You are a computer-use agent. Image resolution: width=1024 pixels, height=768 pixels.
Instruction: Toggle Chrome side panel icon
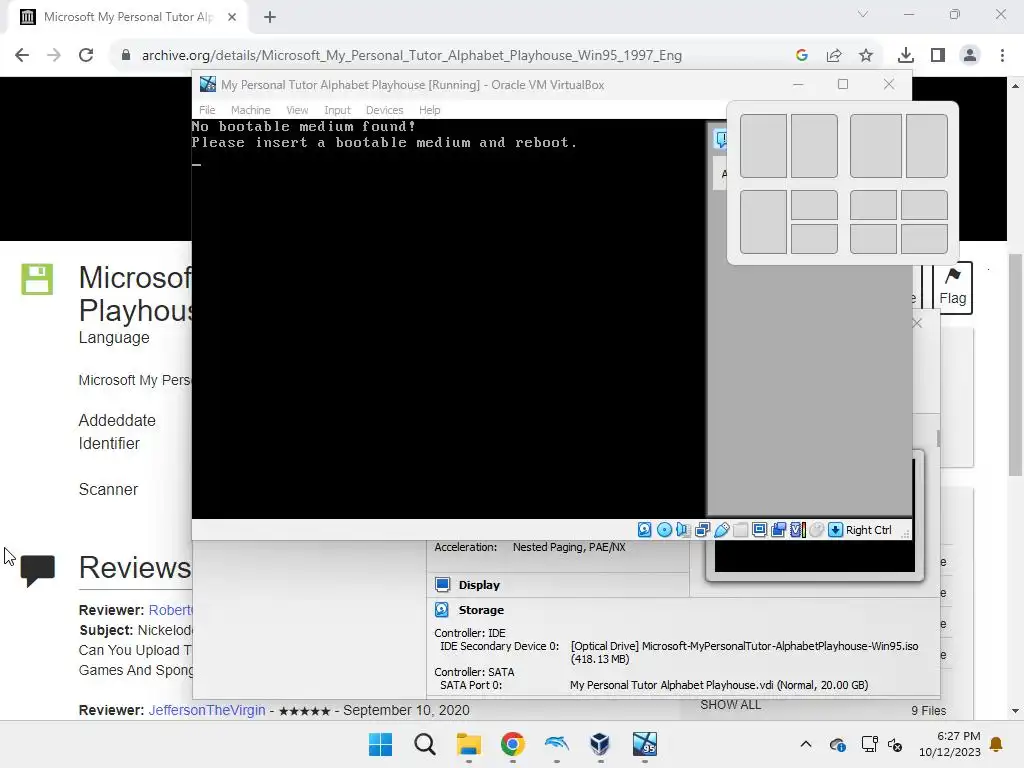click(938, 56)
